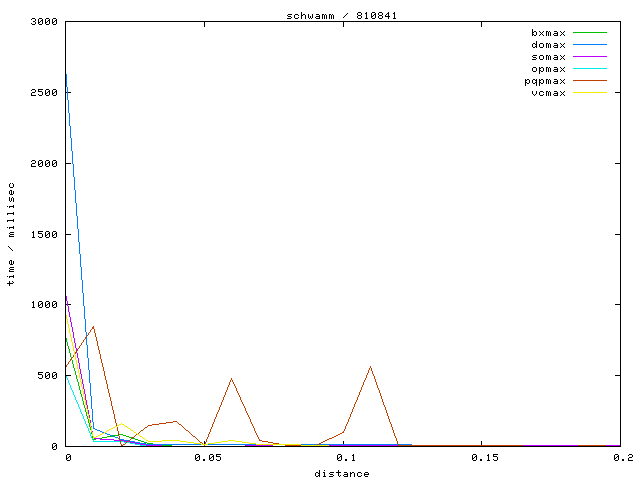Click the 0.2 x-axis tick label
The width and height of the screenshot is (640, 480).
(624, 457)
